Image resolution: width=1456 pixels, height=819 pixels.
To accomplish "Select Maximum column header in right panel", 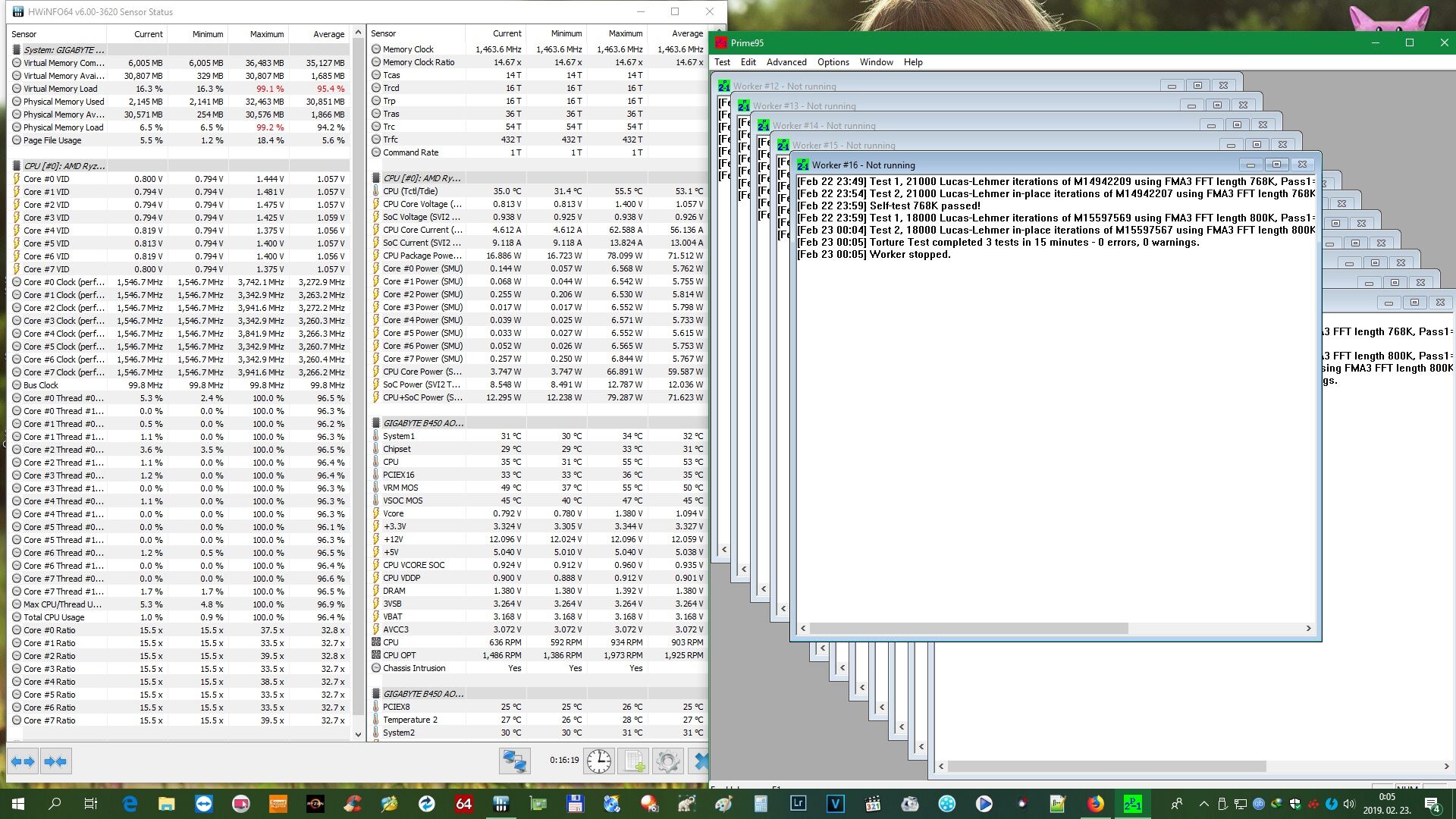I will pos(617,33).
